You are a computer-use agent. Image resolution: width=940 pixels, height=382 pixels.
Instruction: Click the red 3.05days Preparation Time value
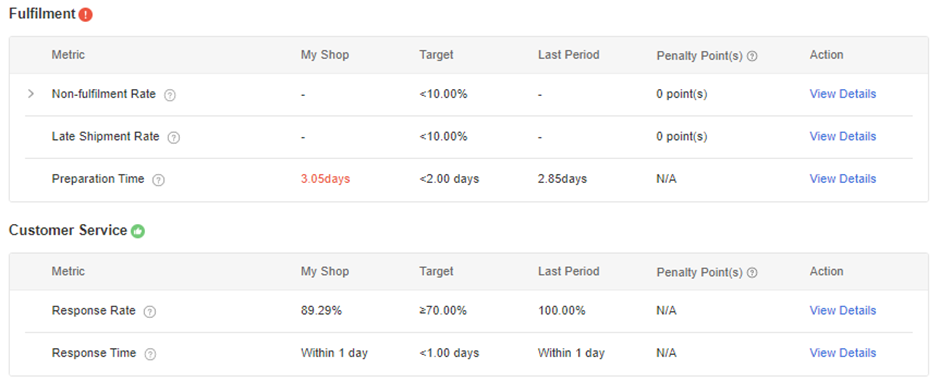[x=326, y=179]
